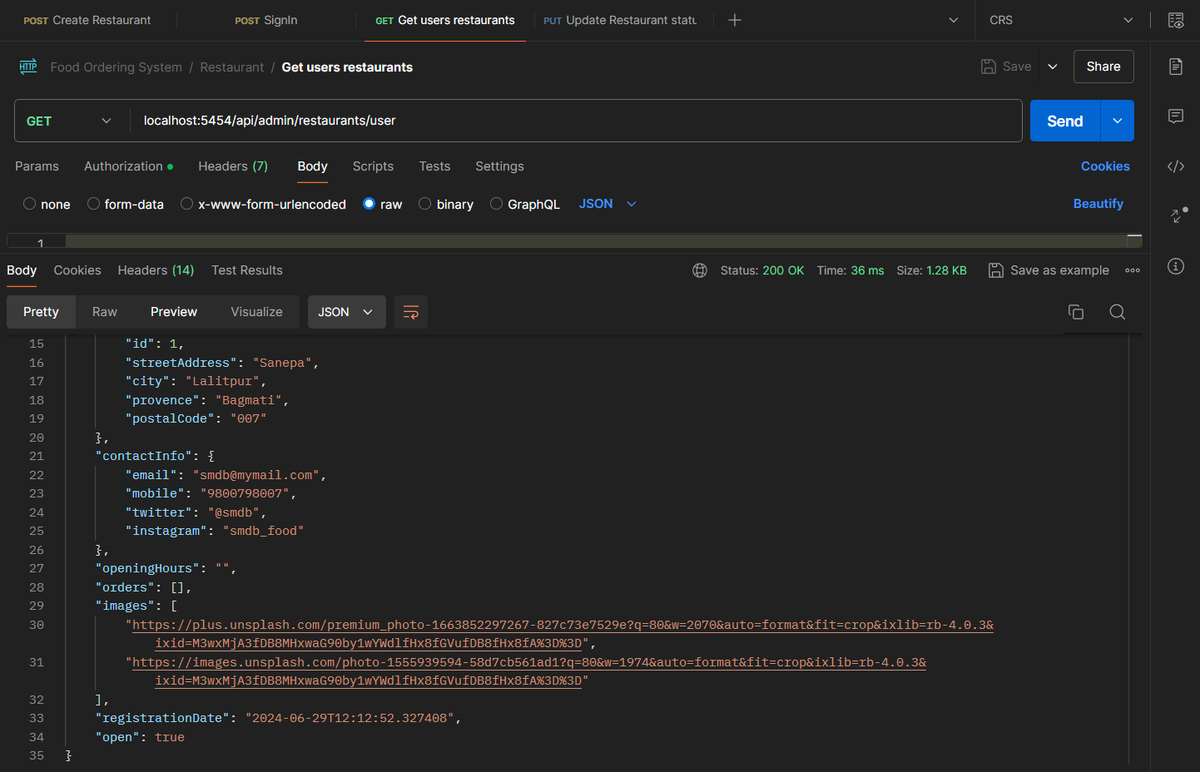Open search in the response body
This screenshot has width=1200, height=772.
click(x=1117, y=312)
